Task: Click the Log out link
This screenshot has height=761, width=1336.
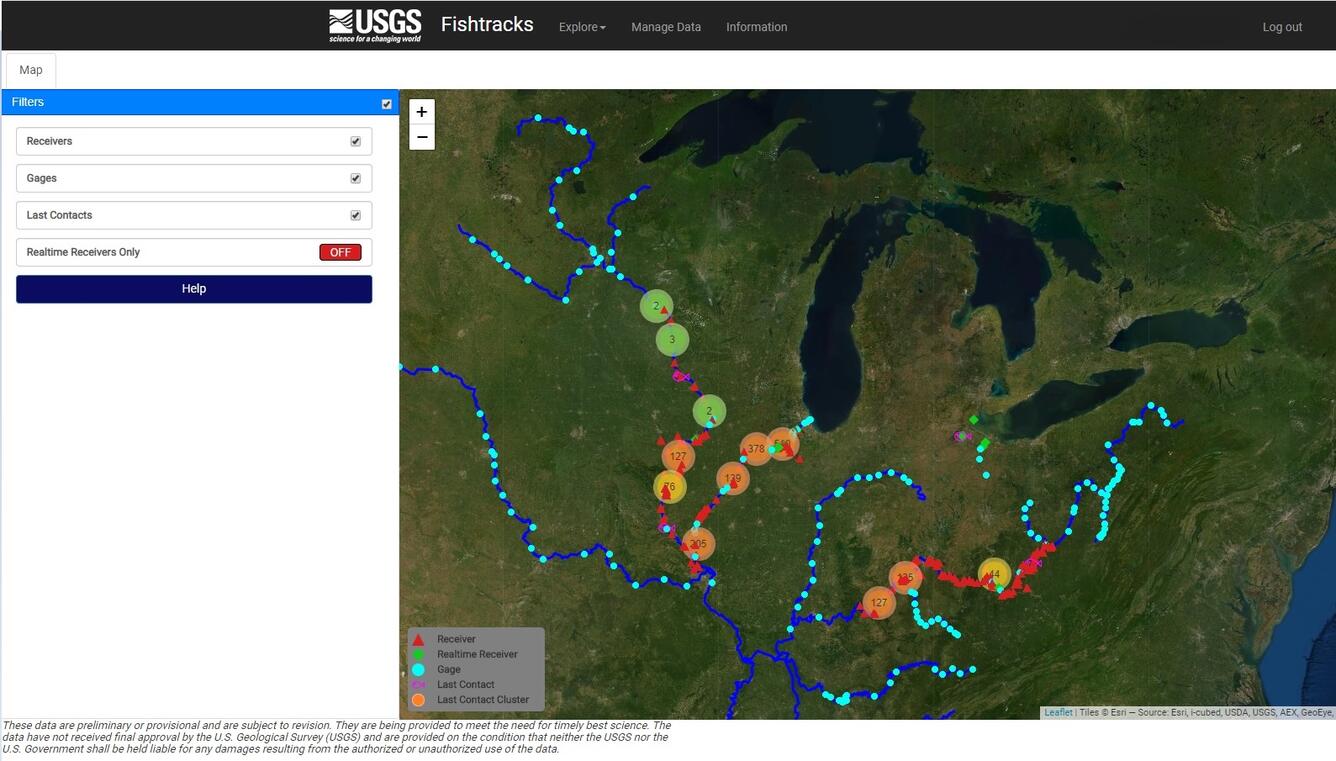Action: [x=1282, y=27]
